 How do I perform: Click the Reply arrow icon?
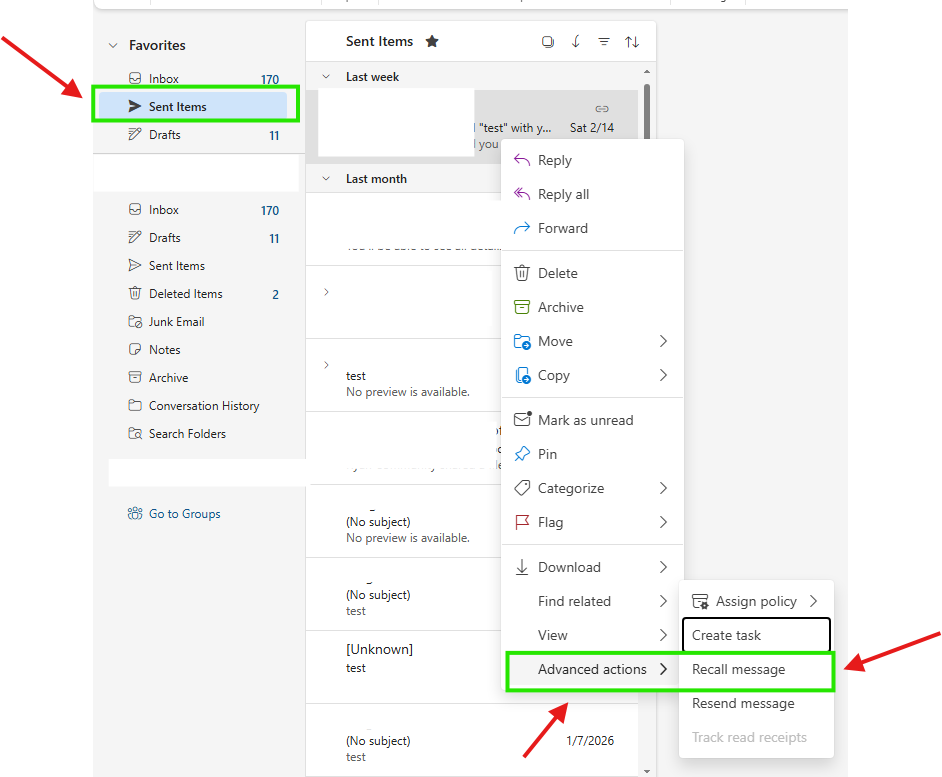tap(522, 160)
